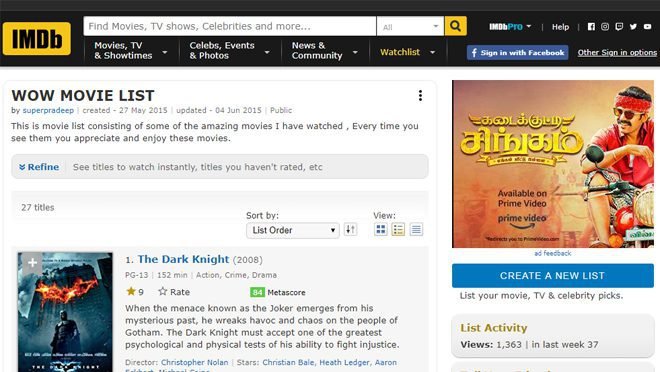Expand Movies, TV & Showtimes menu
This screenshot has height=372, width=660.
131,50
